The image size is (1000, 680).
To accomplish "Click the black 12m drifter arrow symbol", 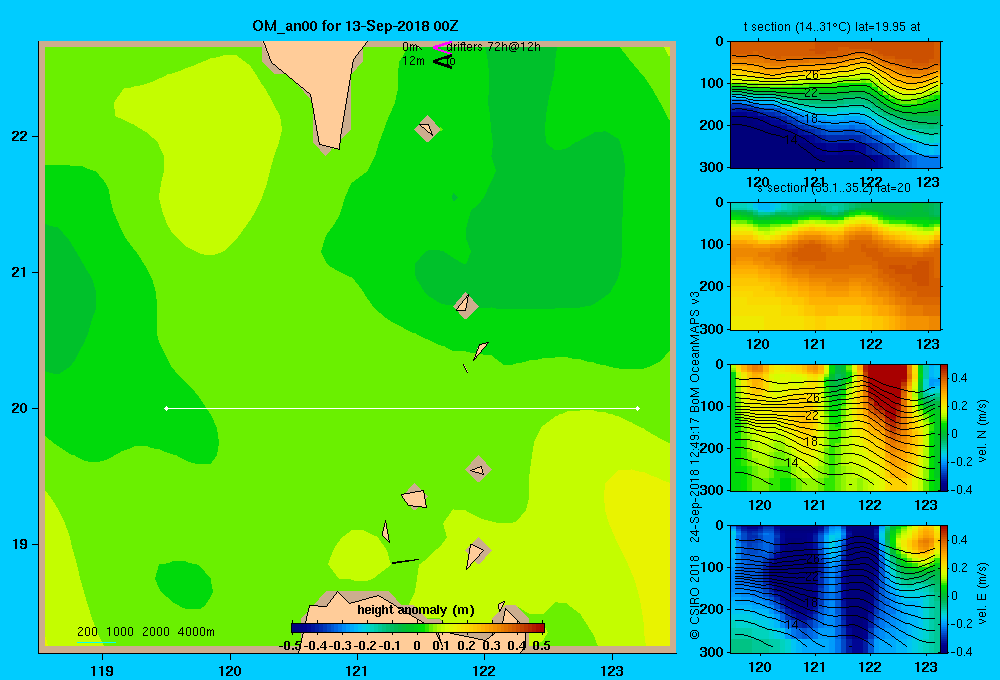I will pos(442,61).
